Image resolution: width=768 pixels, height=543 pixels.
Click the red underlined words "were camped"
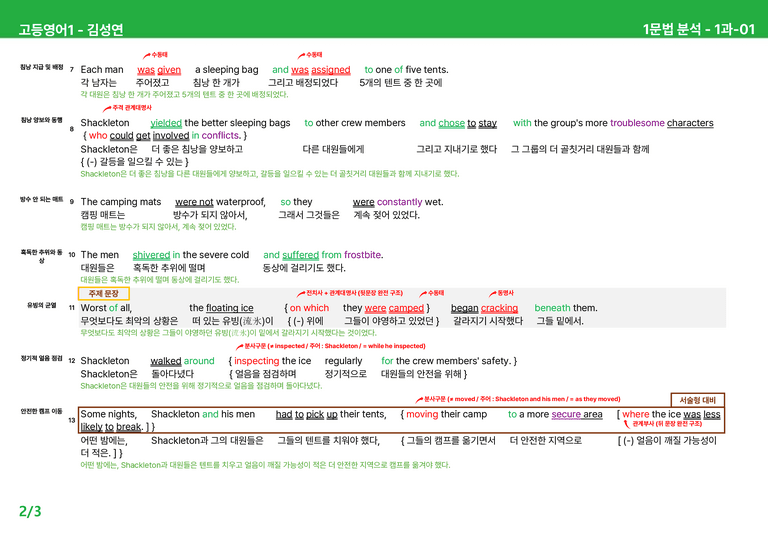pos(394,308)
